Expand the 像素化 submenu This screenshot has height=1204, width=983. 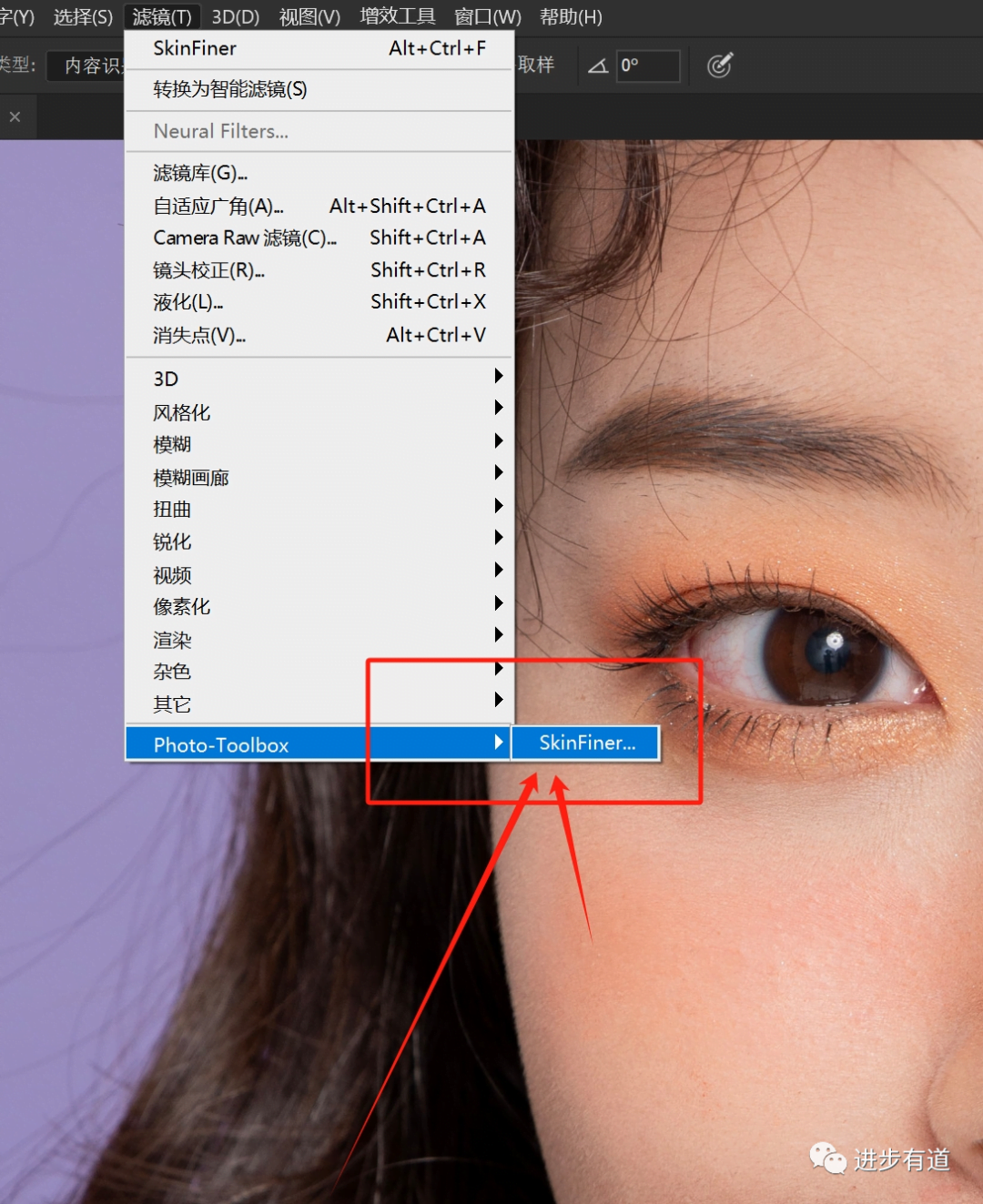pos(319,606)
